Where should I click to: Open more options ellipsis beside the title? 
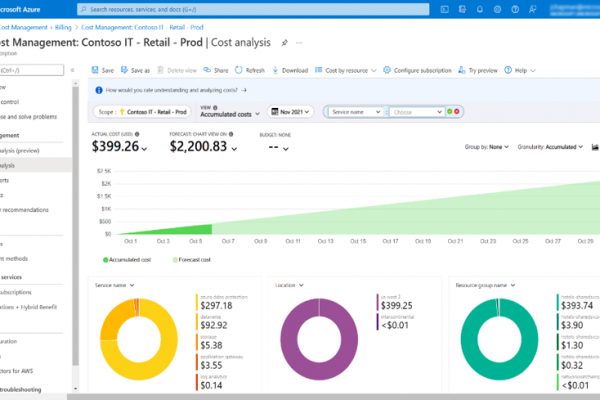(299, 43)
